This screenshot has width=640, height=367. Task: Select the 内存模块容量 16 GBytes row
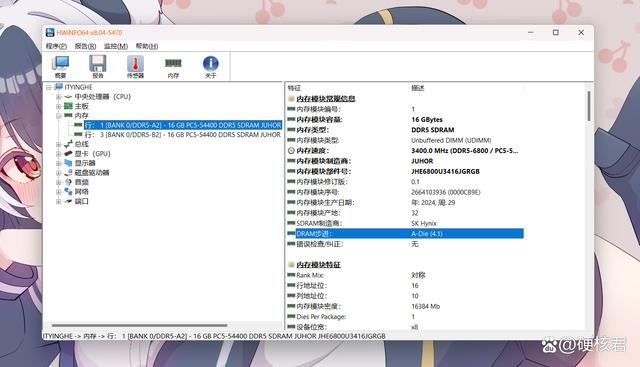pyautogui.click(x=405, y=120)
